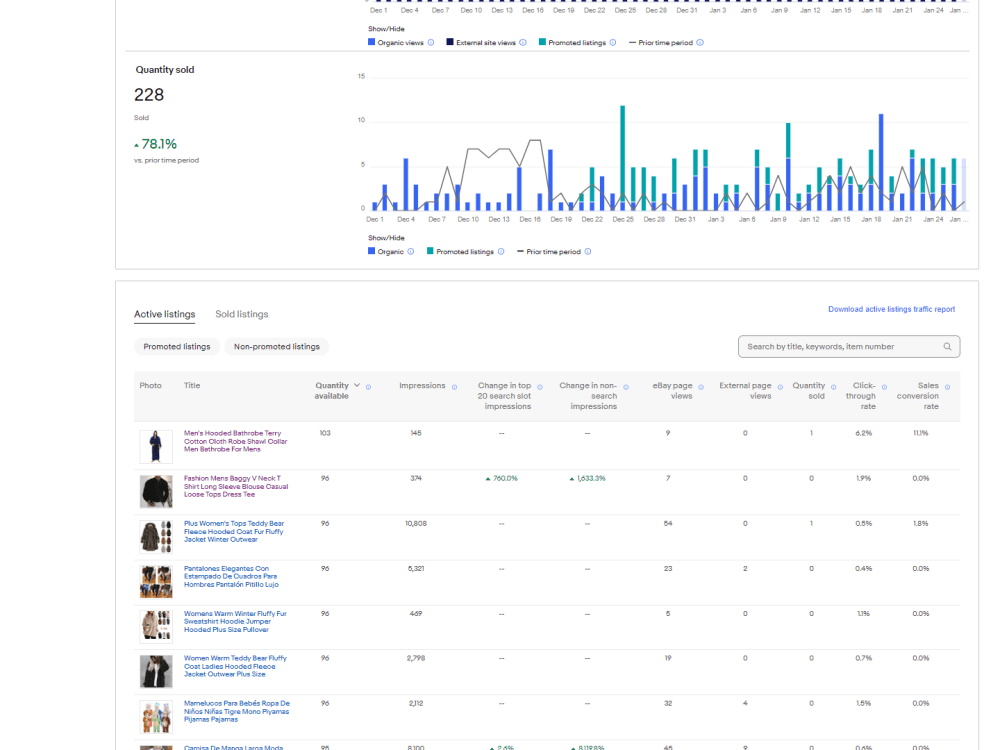Open info icon next to External site views
This screenshot has width=1000, height=750.
pos(523,43)
